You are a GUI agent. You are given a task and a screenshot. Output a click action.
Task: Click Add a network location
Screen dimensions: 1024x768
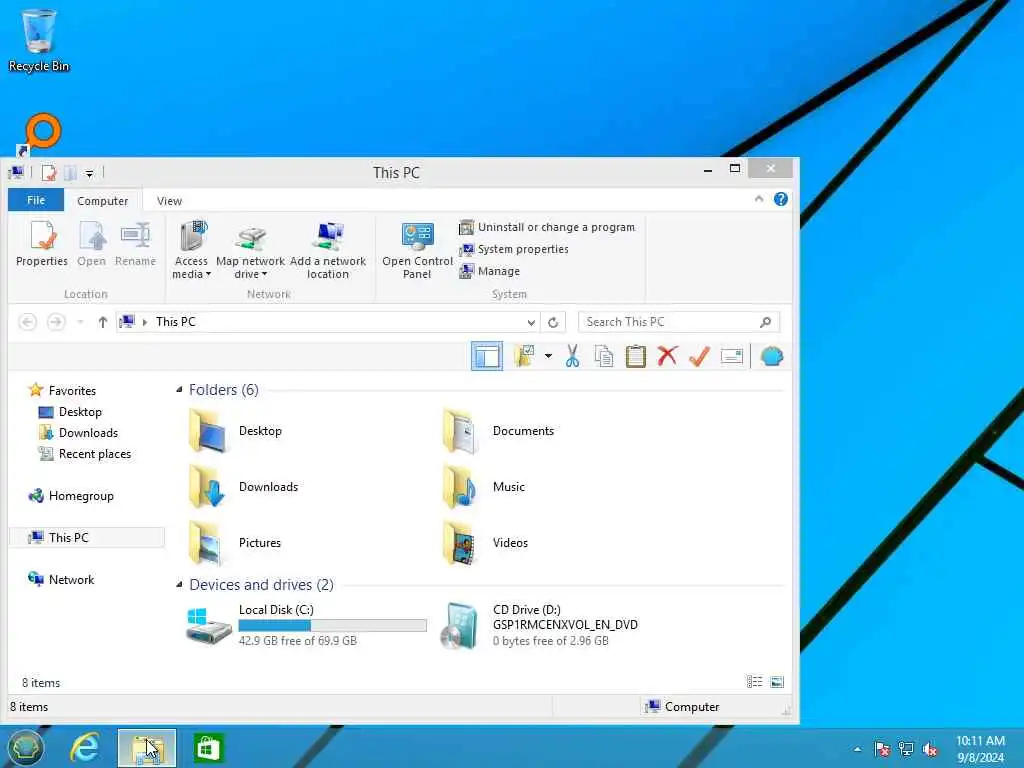[x=328, y=249]
